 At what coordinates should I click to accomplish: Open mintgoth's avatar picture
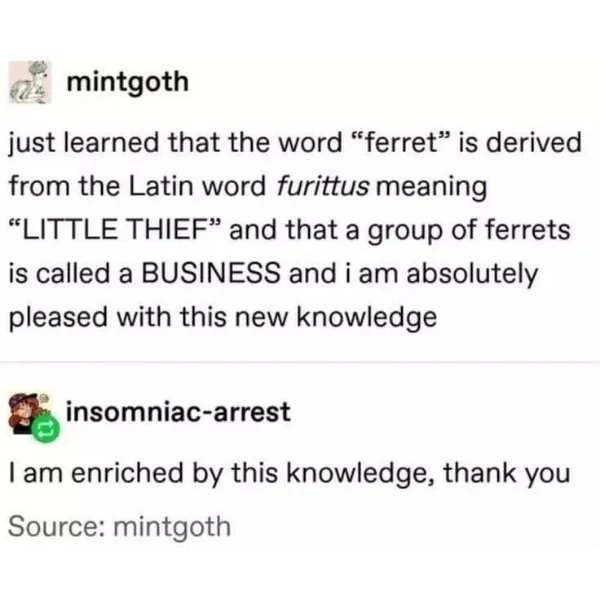click(30, 82)
